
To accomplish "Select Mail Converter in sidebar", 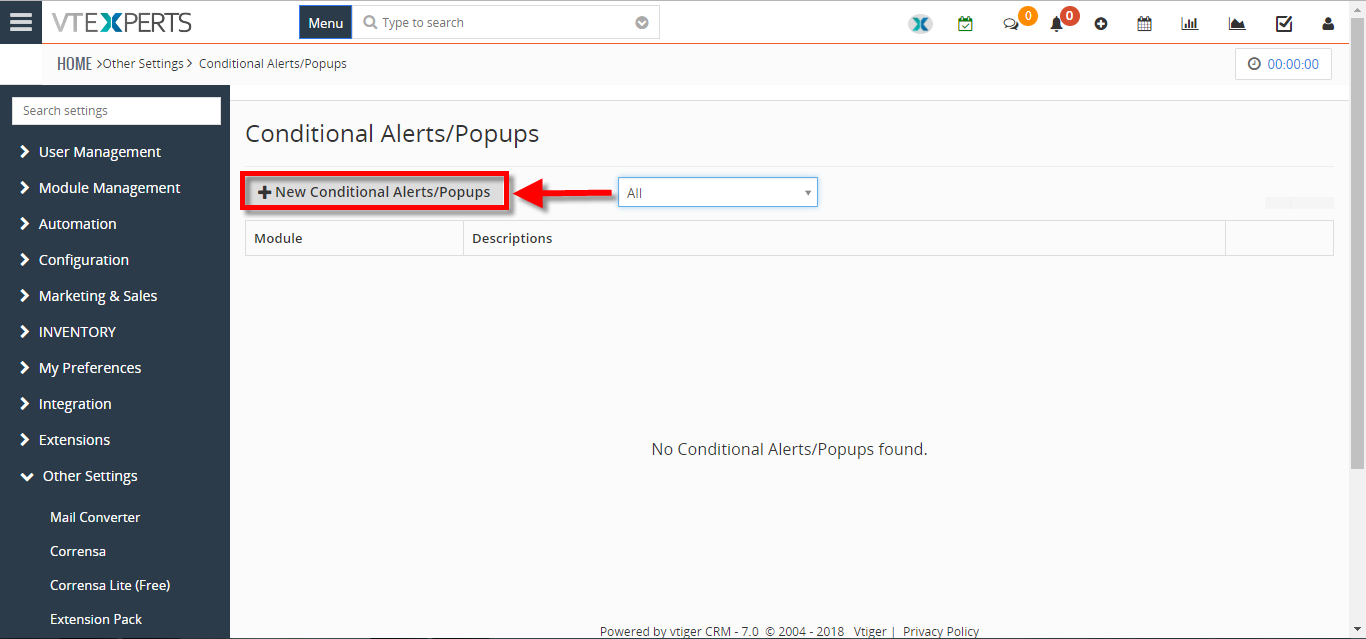I will pos(95,517).
